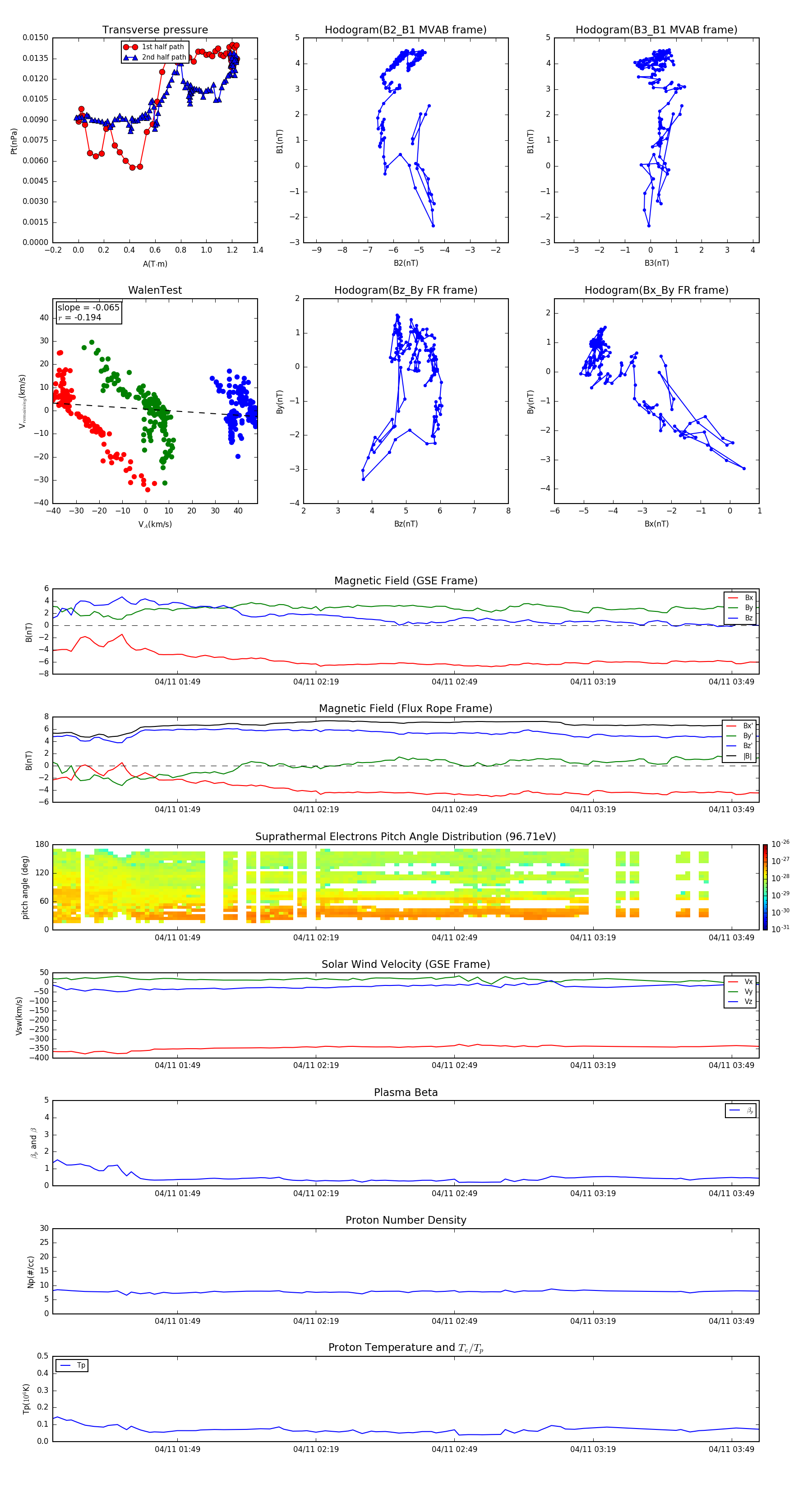812x1489 pixels.
Task: Click 'Np(#/cc)' axis label
Action: pos(31,1272)
